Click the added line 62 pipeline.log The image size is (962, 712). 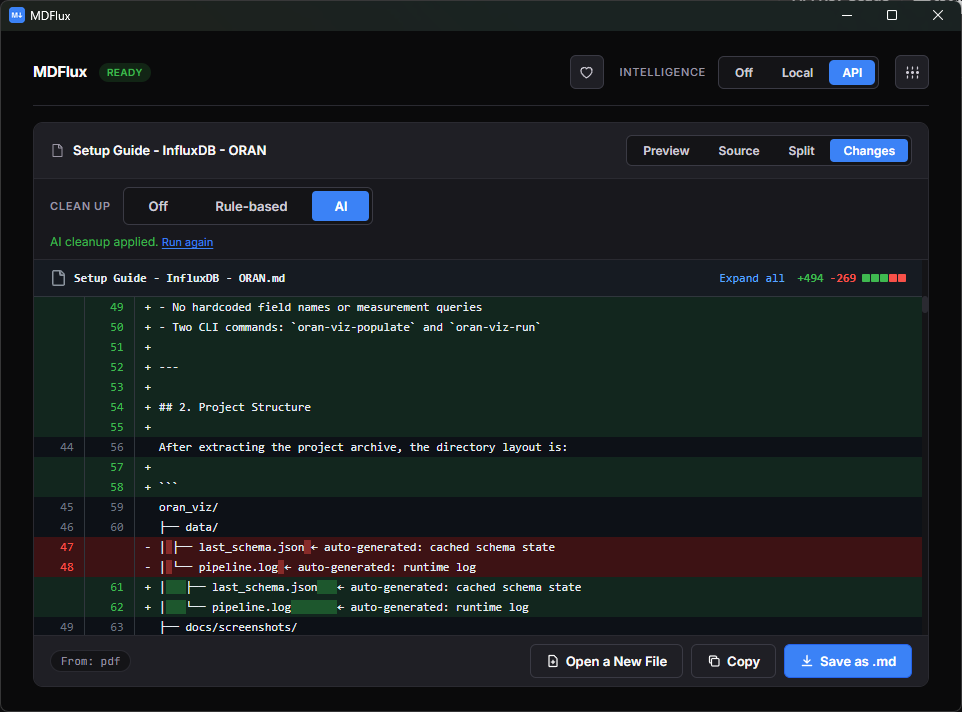click(478, 607)
